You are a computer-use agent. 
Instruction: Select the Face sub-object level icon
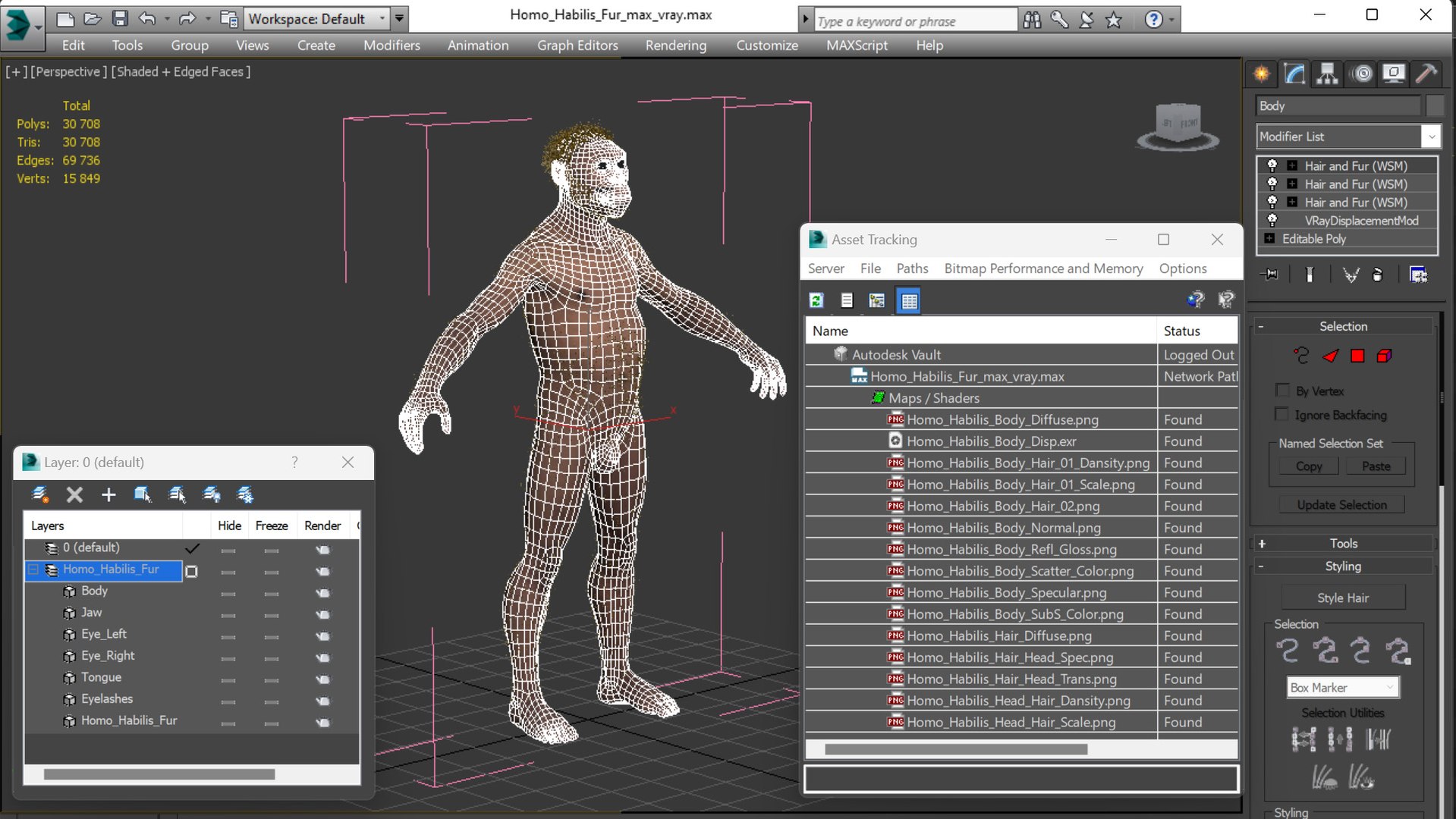pos(1331,356)
